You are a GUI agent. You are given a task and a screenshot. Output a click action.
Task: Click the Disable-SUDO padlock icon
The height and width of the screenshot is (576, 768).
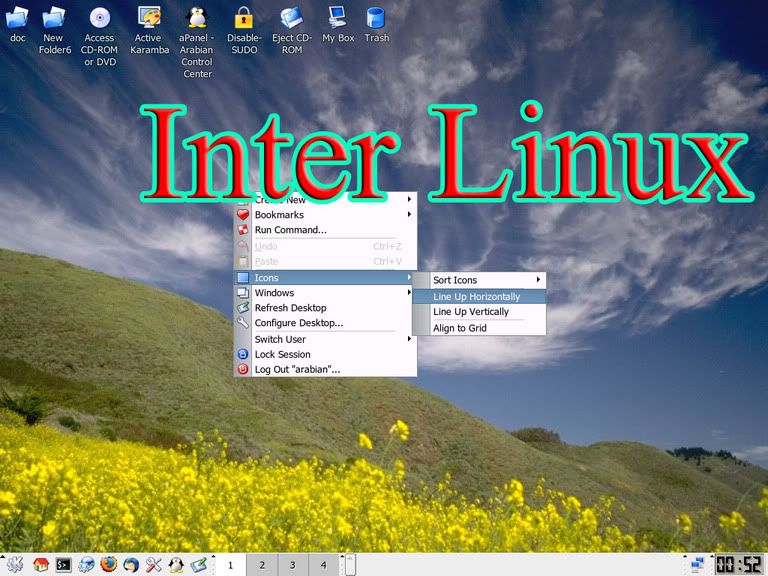click(x=243, y=19)
